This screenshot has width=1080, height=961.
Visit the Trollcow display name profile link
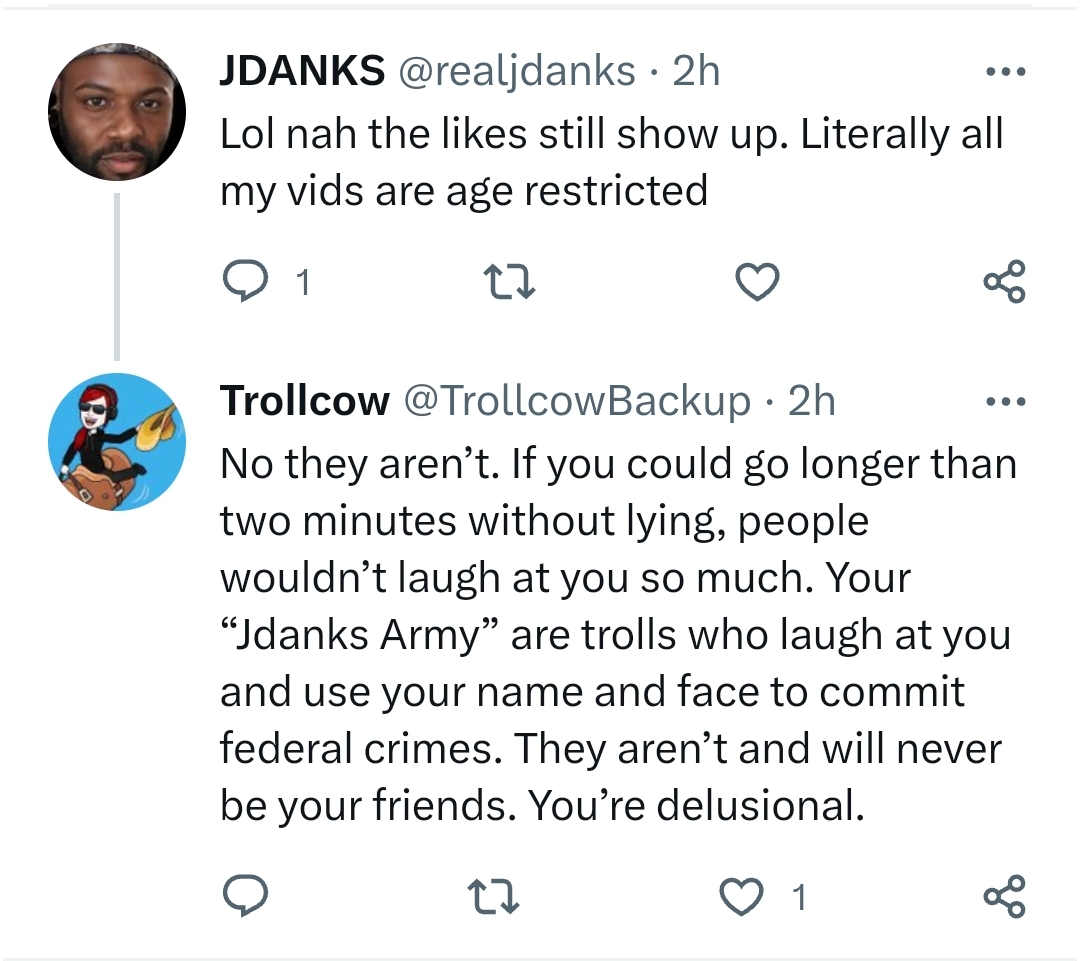click(x=304, y=402)
